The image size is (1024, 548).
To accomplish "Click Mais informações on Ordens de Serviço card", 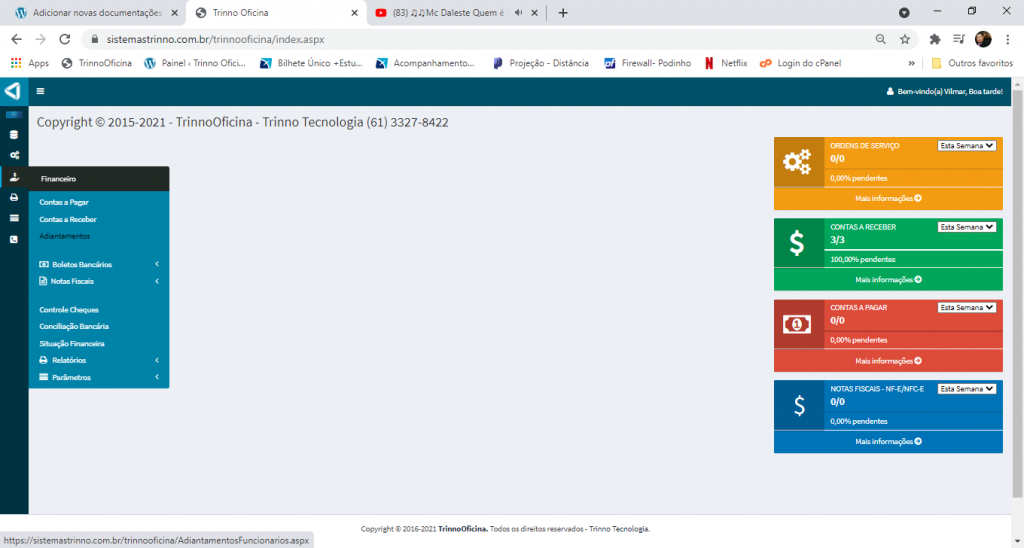I will click(888, 198).
